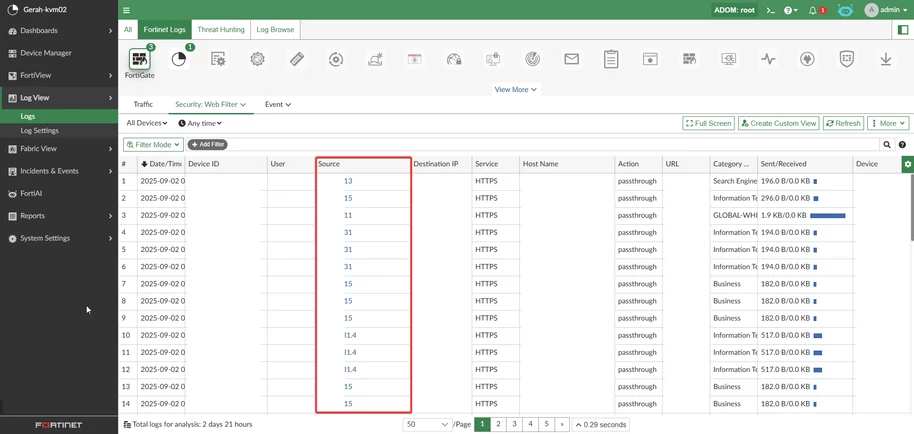Click the search magnifier in filter bar

coord(887,144)
